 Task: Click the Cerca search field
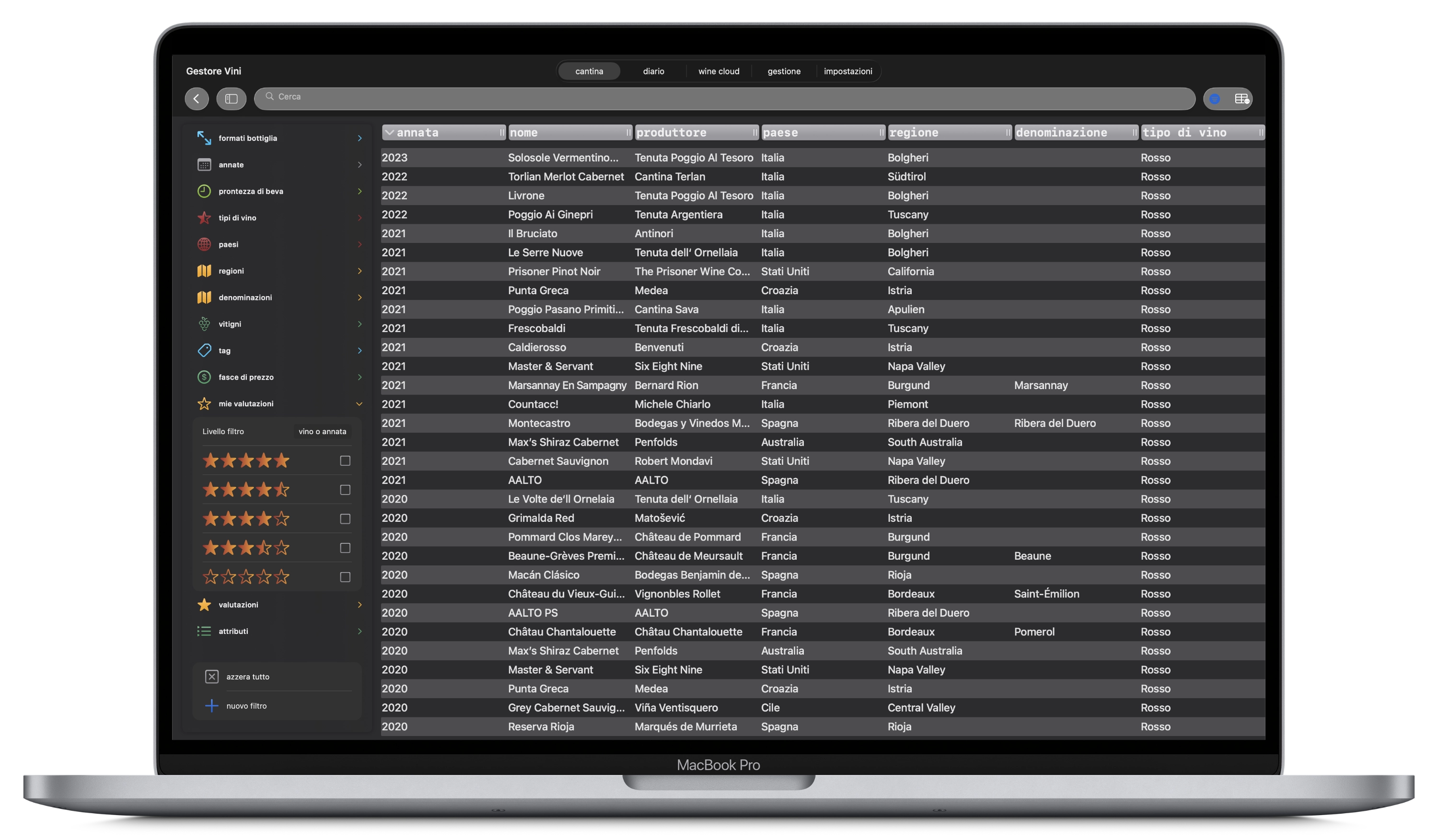725,99
